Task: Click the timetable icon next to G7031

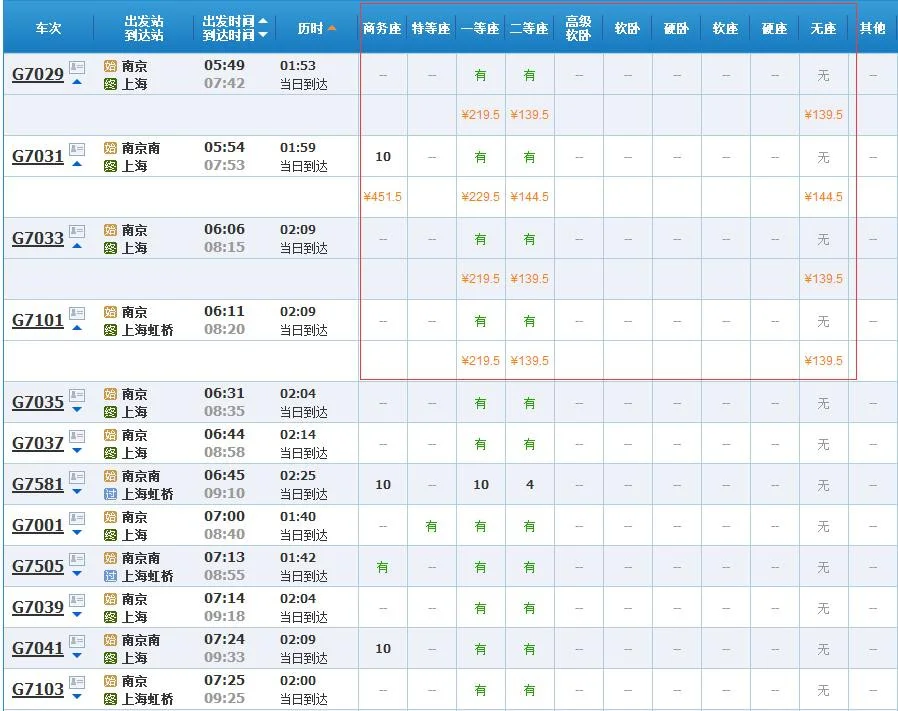Action: click(77, 150)
